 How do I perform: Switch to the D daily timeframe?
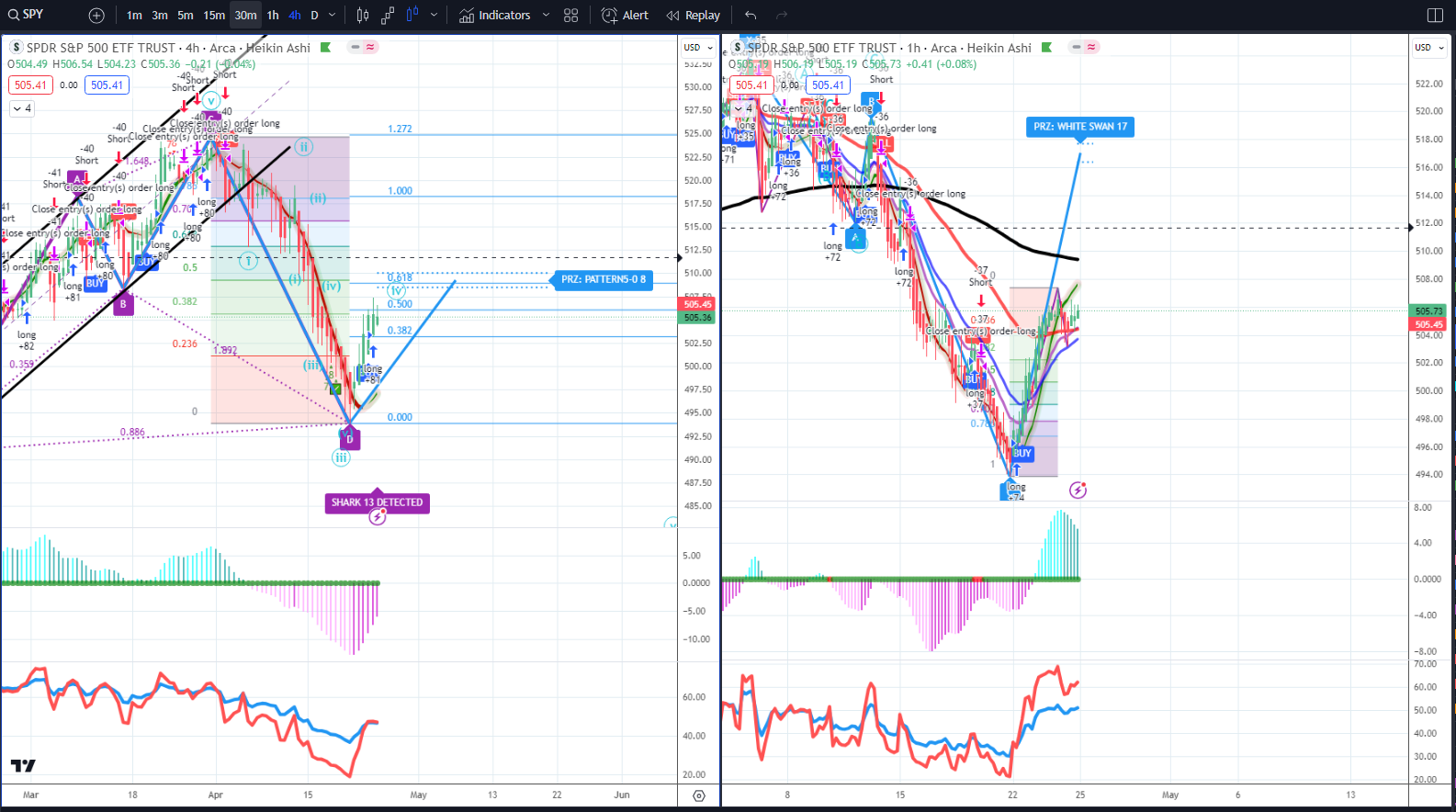click(314, 15)
